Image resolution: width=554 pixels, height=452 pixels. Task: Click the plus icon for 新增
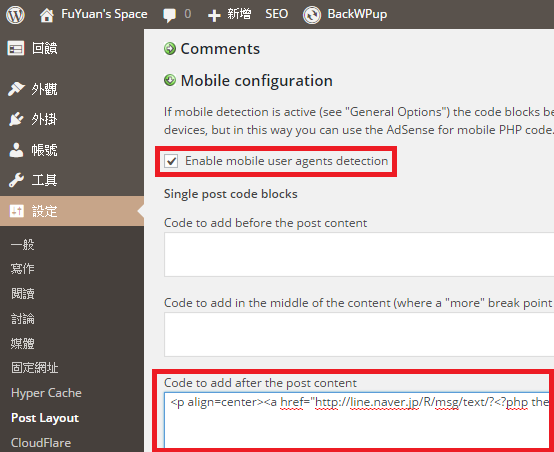pos(214,16)
